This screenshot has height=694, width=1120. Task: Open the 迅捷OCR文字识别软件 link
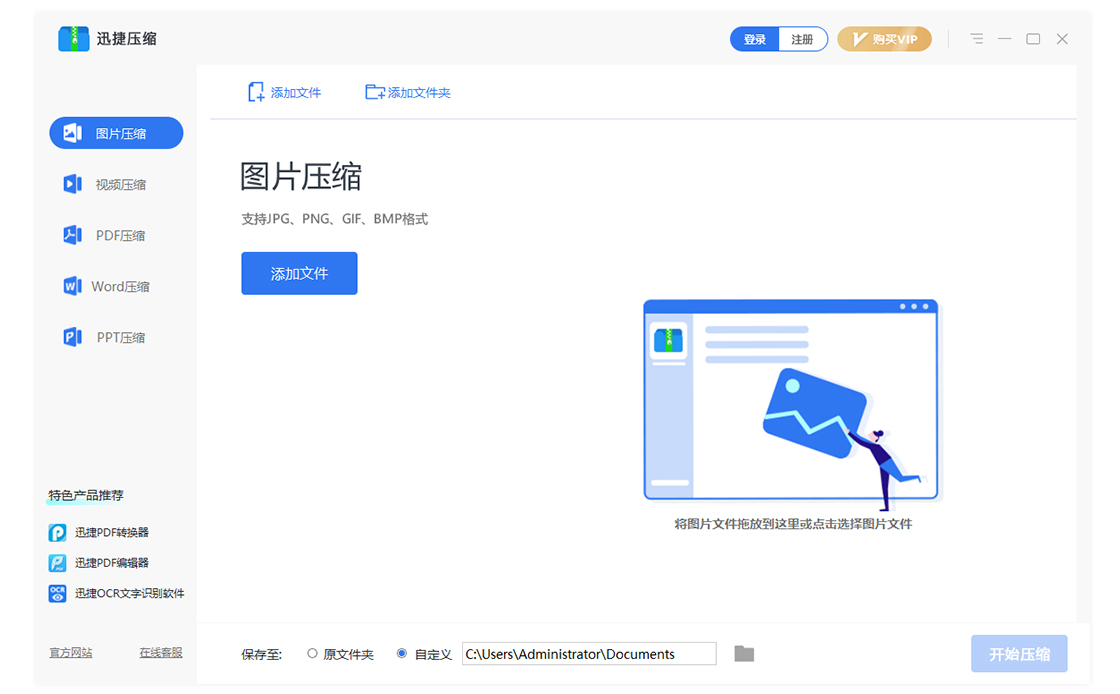pos(130,593)
